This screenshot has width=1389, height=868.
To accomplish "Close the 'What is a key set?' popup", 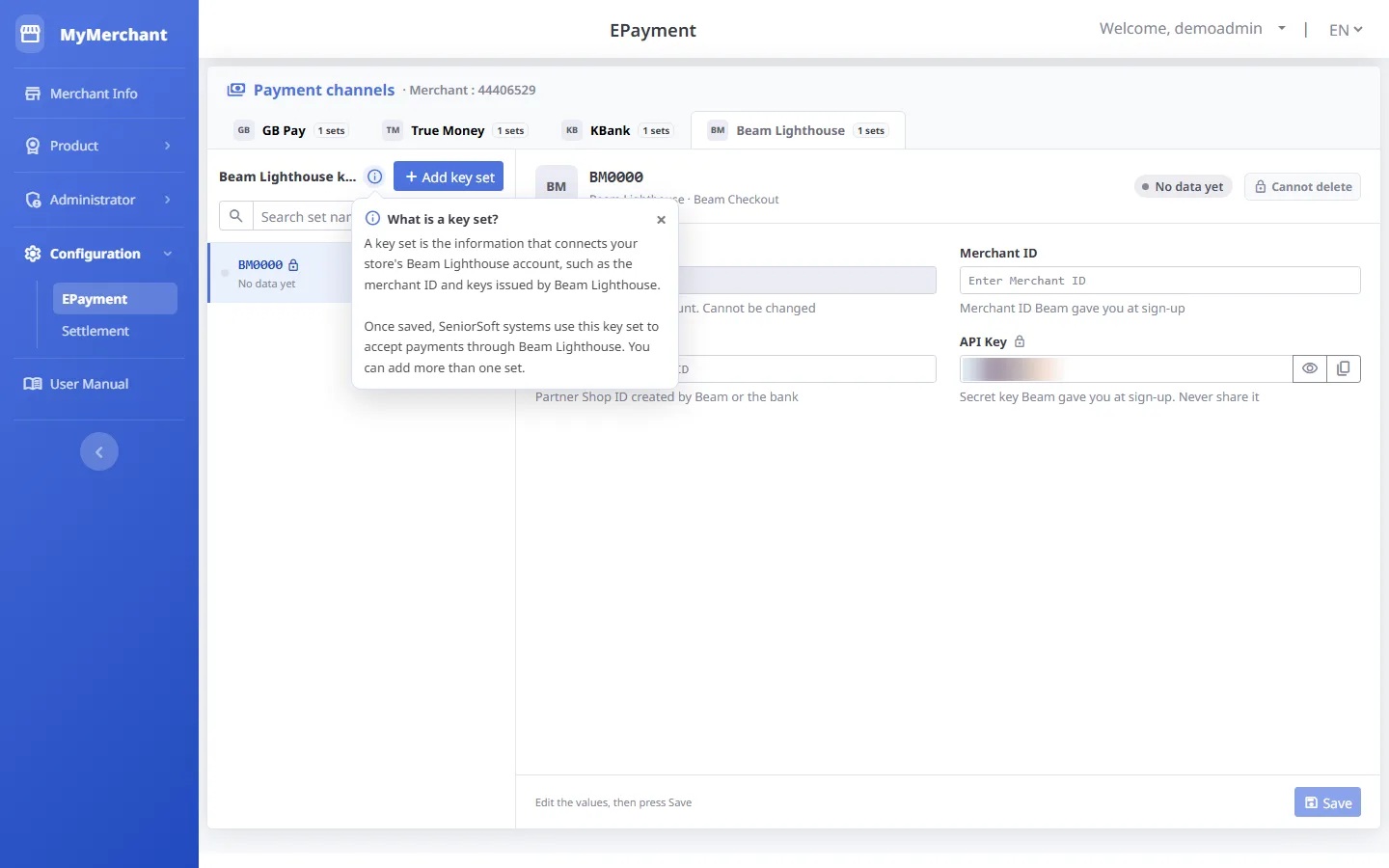I will [661, 220].
